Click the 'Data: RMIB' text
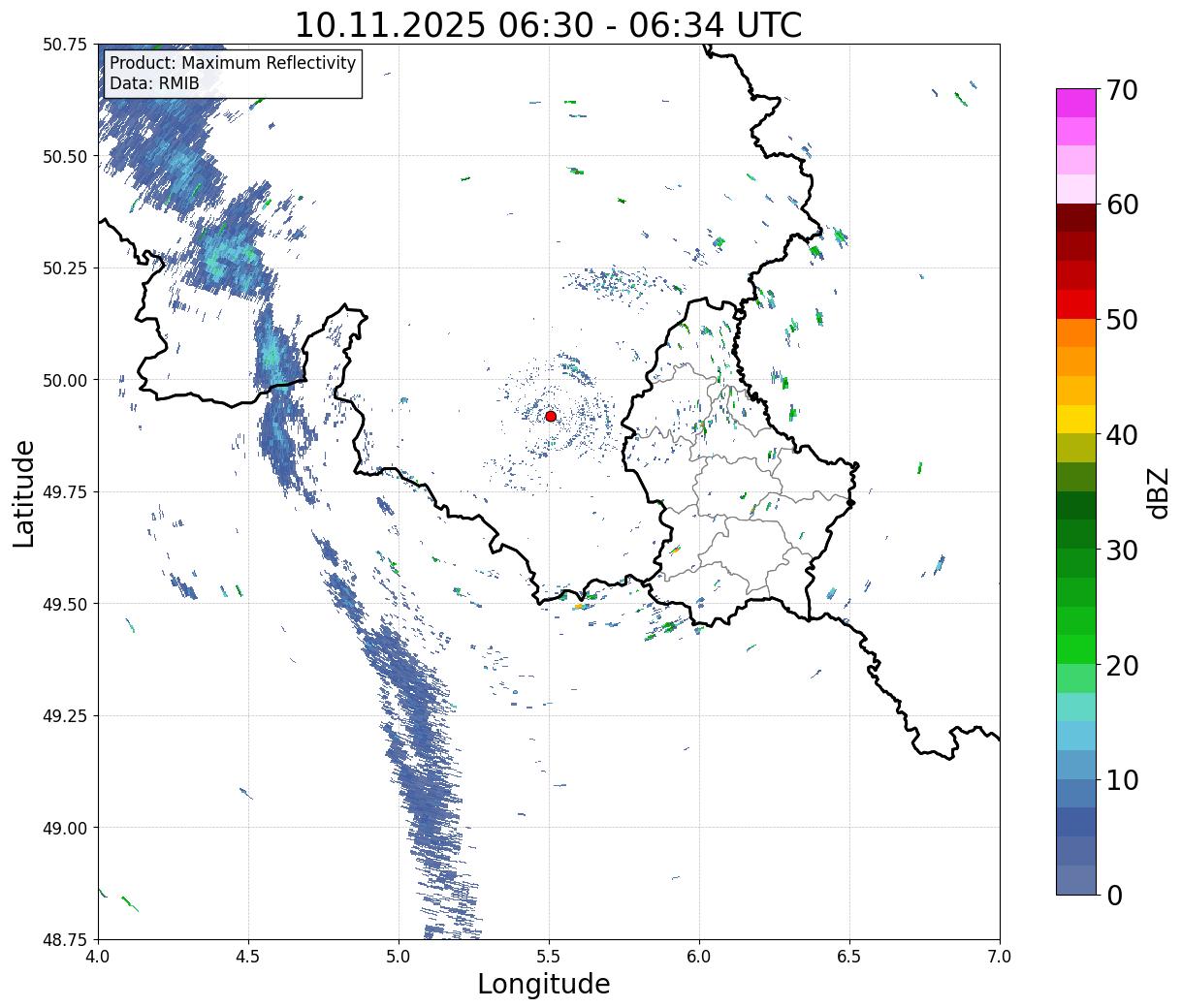Screen dimensions: 1182x1008 pos(154,83)
